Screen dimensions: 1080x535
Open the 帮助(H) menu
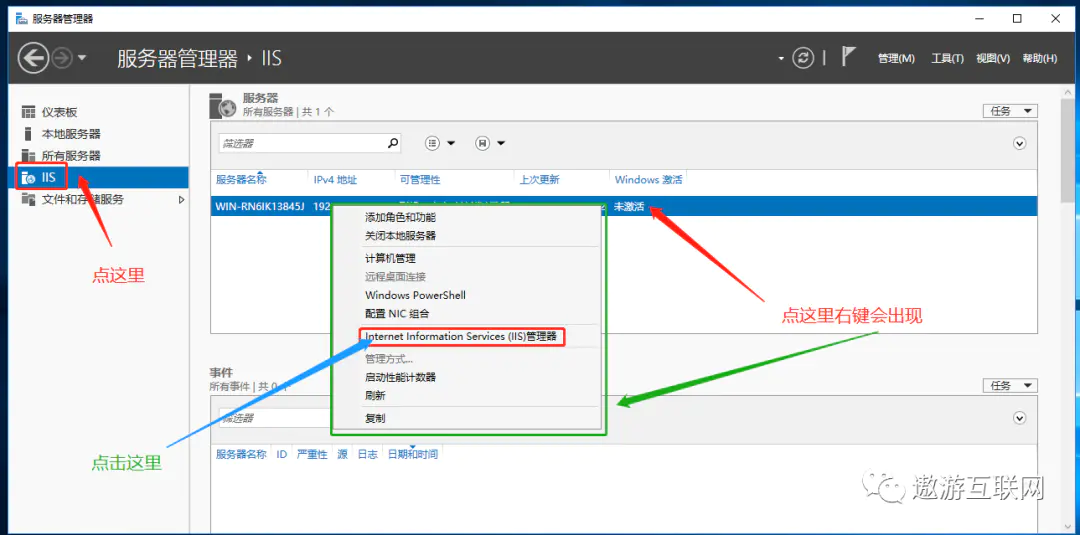click(x=1039, y=59)
